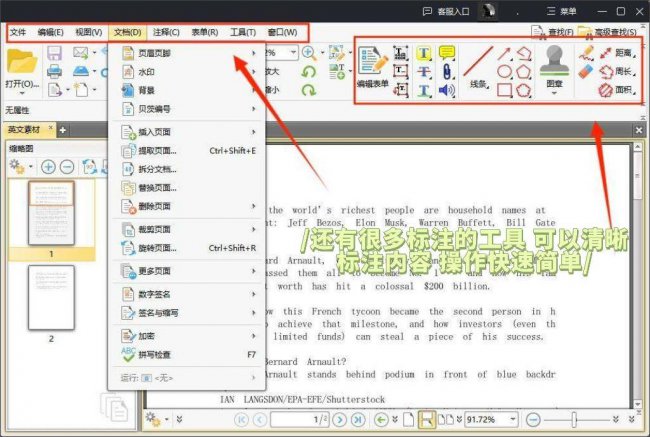Click the plus button to add tab
The width and height of the screenshot is (650, 437).
pyautogui.click(x=63, y=130)
